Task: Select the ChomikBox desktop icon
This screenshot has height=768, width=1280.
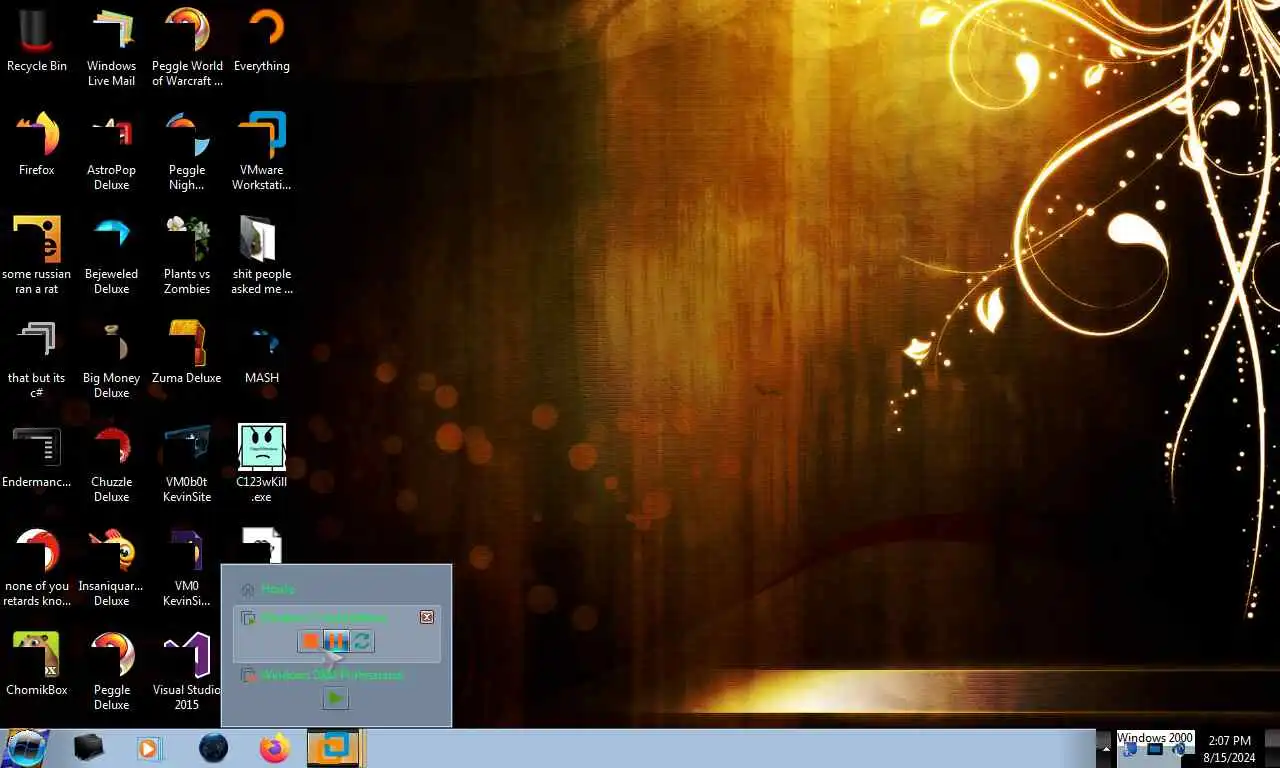Action: (37, 665)
